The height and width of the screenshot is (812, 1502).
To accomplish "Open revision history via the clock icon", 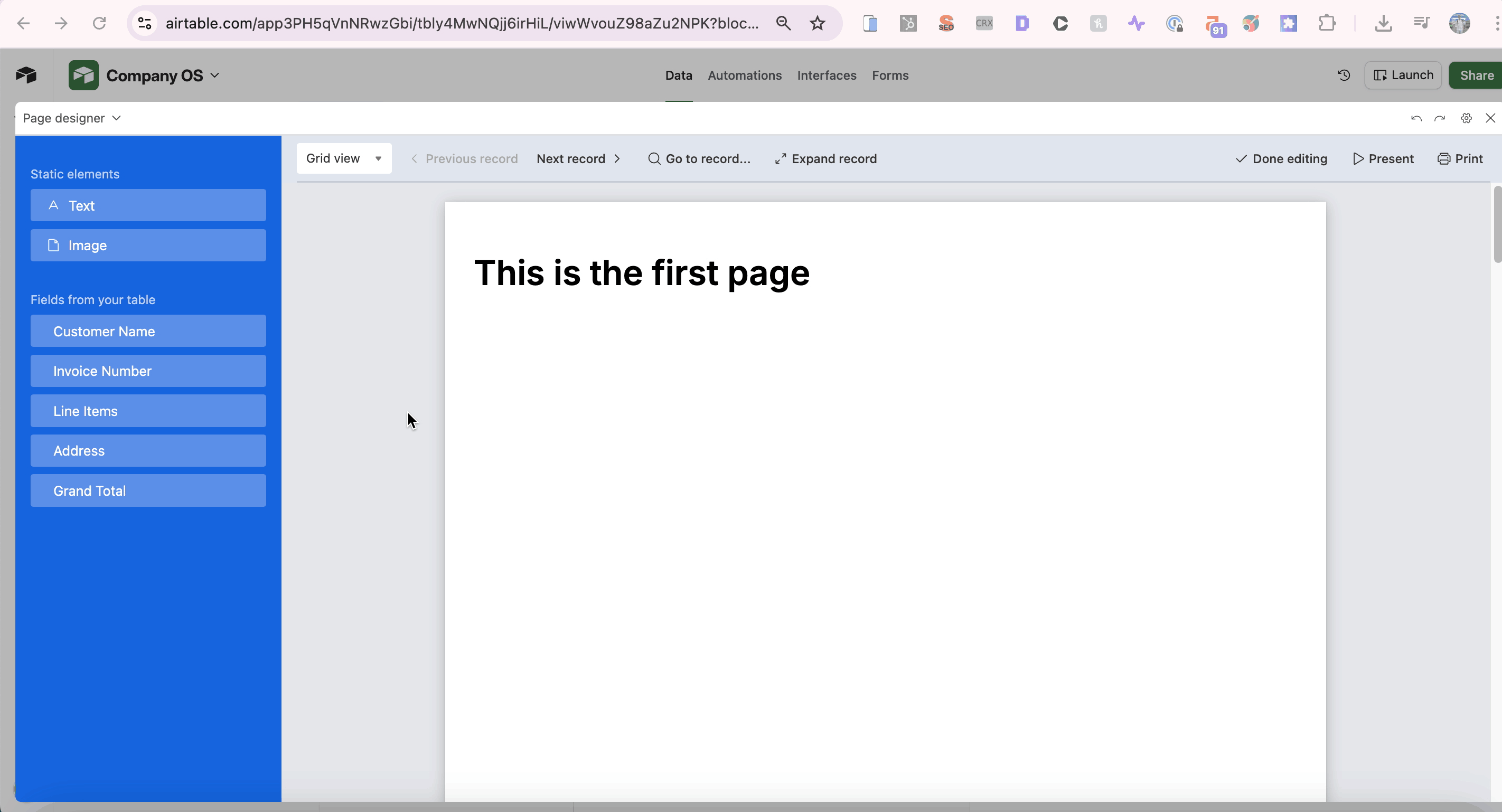I will point(1344,74).
